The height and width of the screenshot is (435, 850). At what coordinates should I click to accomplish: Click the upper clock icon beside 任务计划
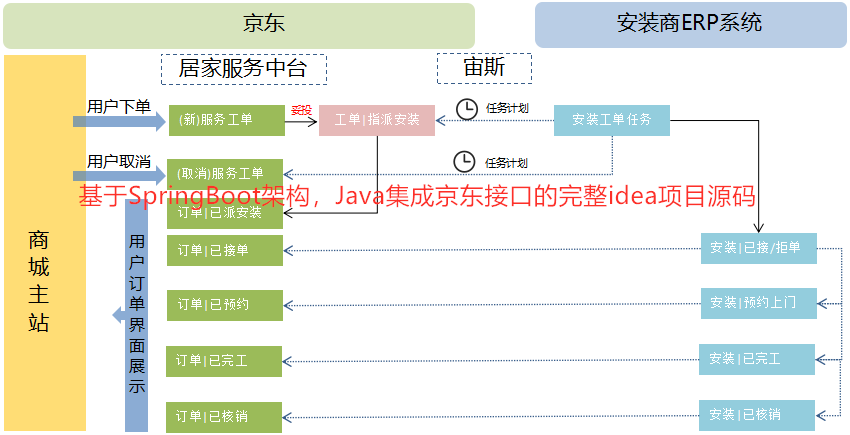pyautogui.click(x=467, y=108)
